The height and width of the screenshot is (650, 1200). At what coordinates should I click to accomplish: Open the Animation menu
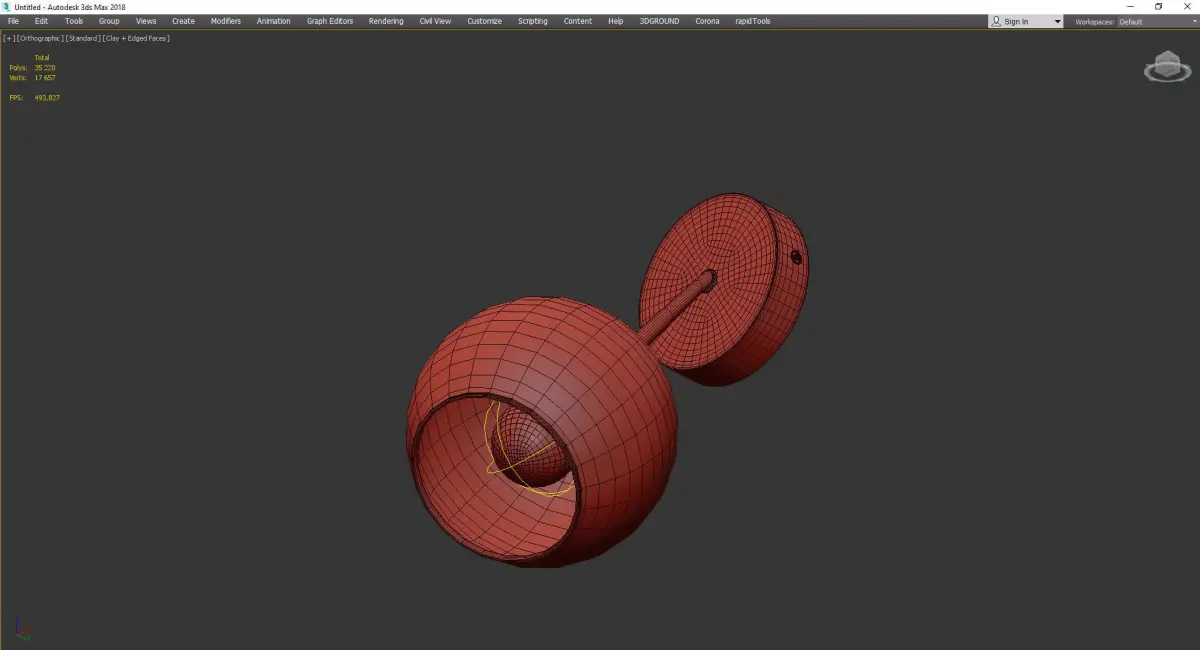274,21
